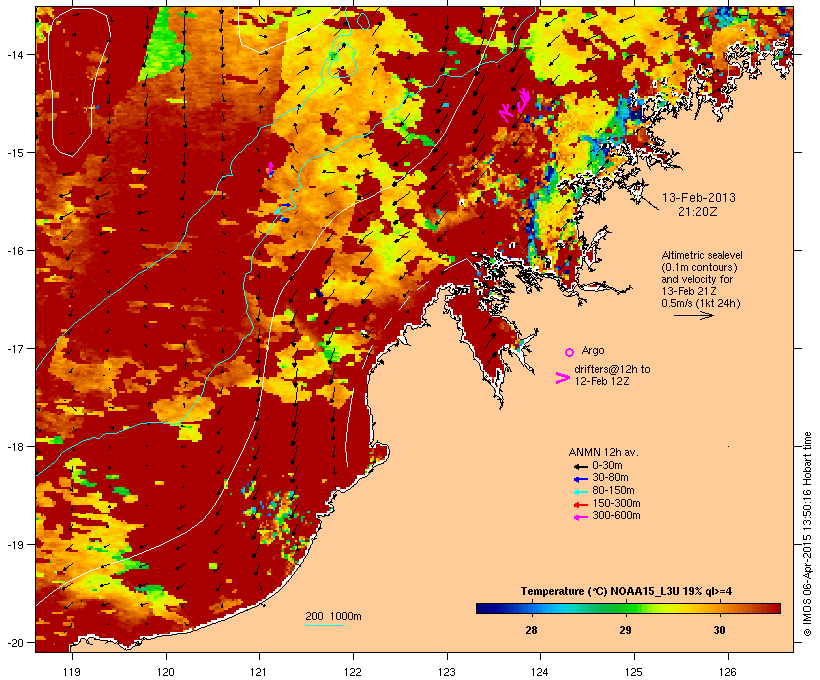Screen dimensions: 820x680
Task: Click the '80-150m' depth label
Action: 613,491
